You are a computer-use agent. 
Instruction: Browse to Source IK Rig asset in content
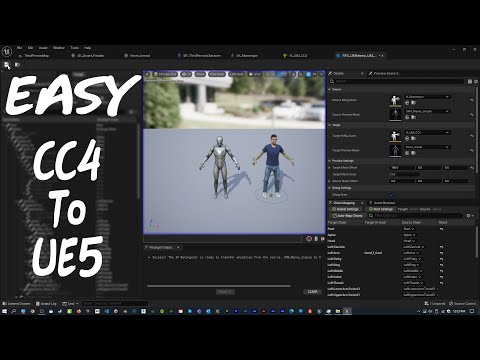coord(414,103)
